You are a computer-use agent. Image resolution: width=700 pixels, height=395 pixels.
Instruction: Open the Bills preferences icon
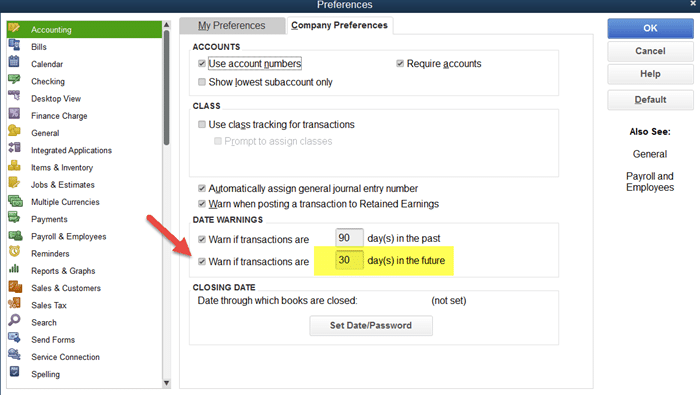pos(14,45)
